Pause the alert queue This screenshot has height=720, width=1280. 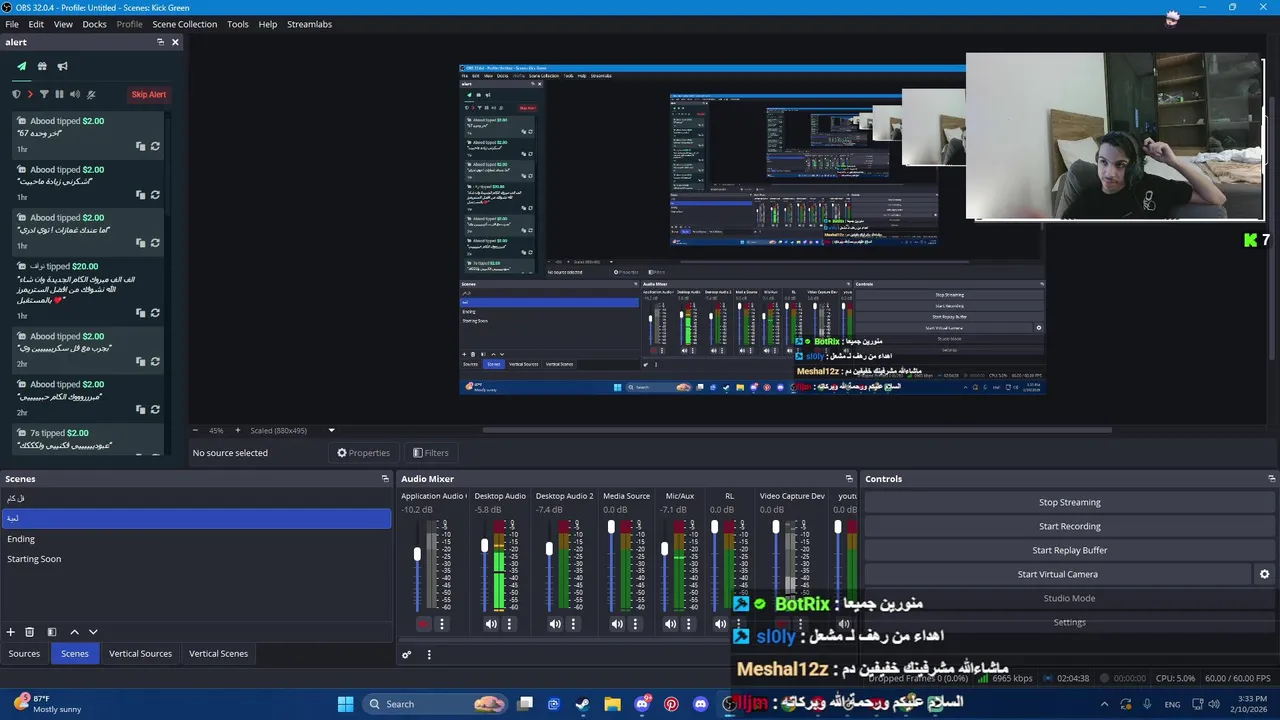pyautogui.click(x=59, y=94)
